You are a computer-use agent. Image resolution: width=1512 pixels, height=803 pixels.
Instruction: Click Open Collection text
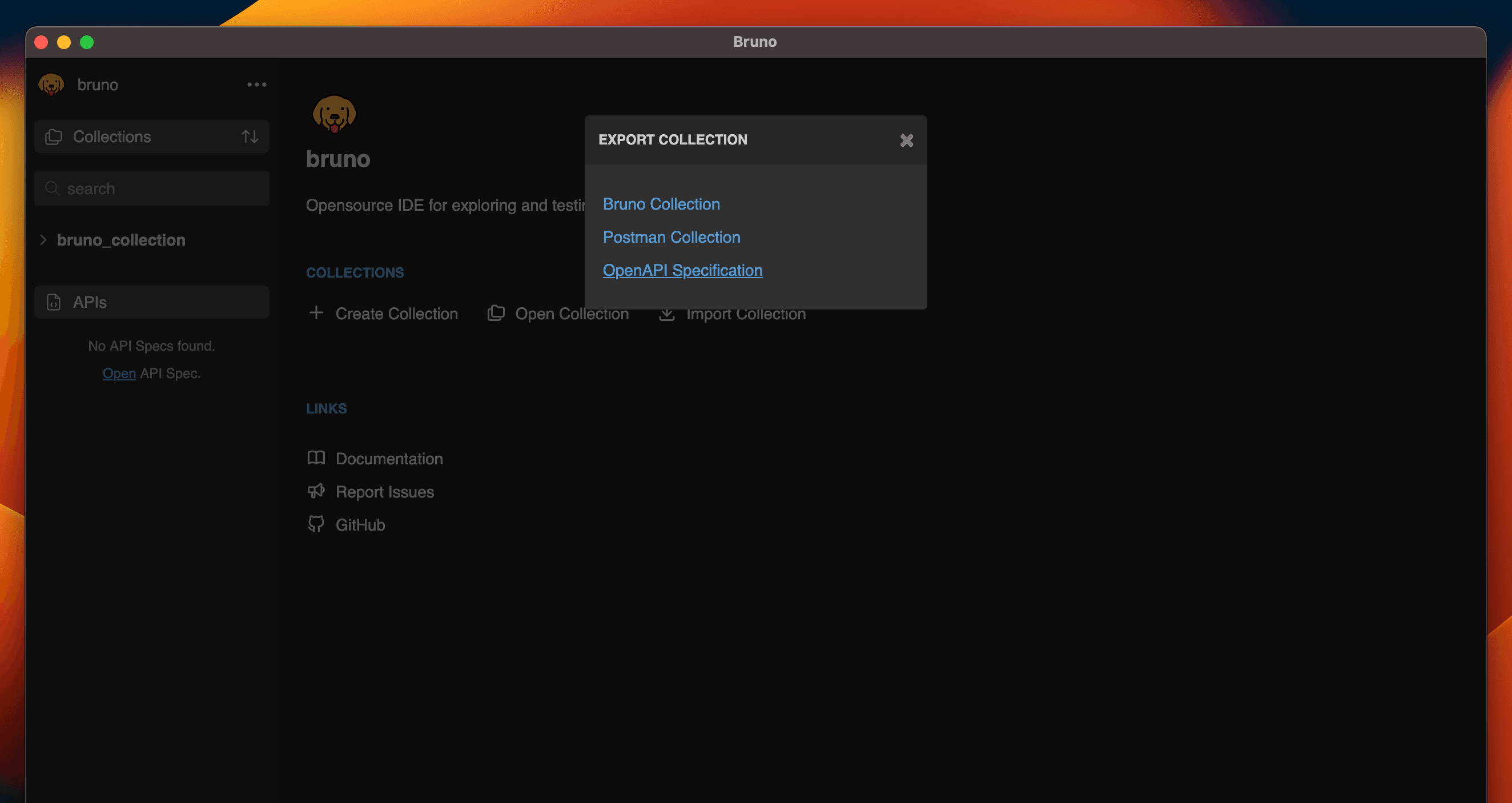pyautogui.click(x=572, y=314)
